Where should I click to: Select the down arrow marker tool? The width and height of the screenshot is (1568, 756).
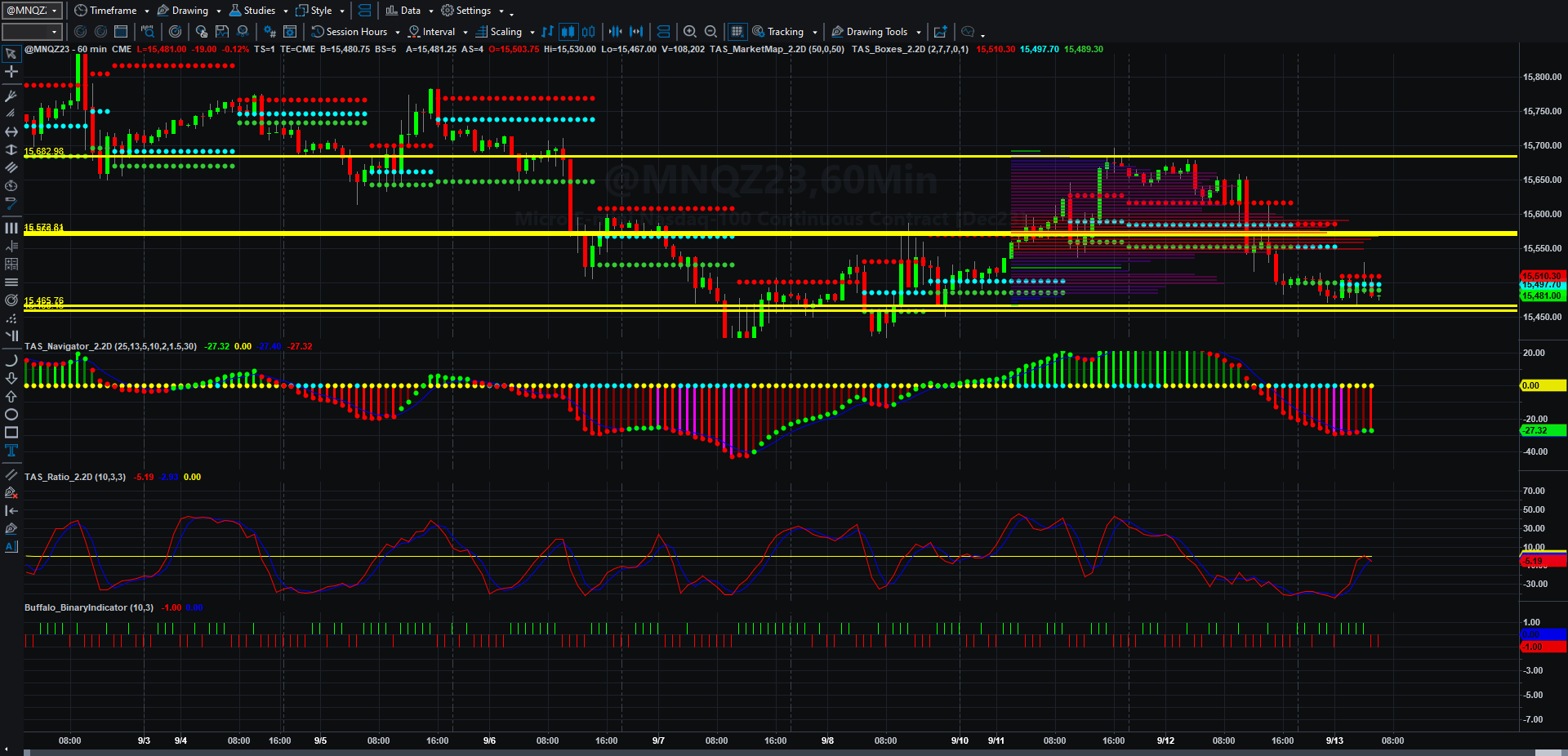pyautogui.click(x=11, y=378)
